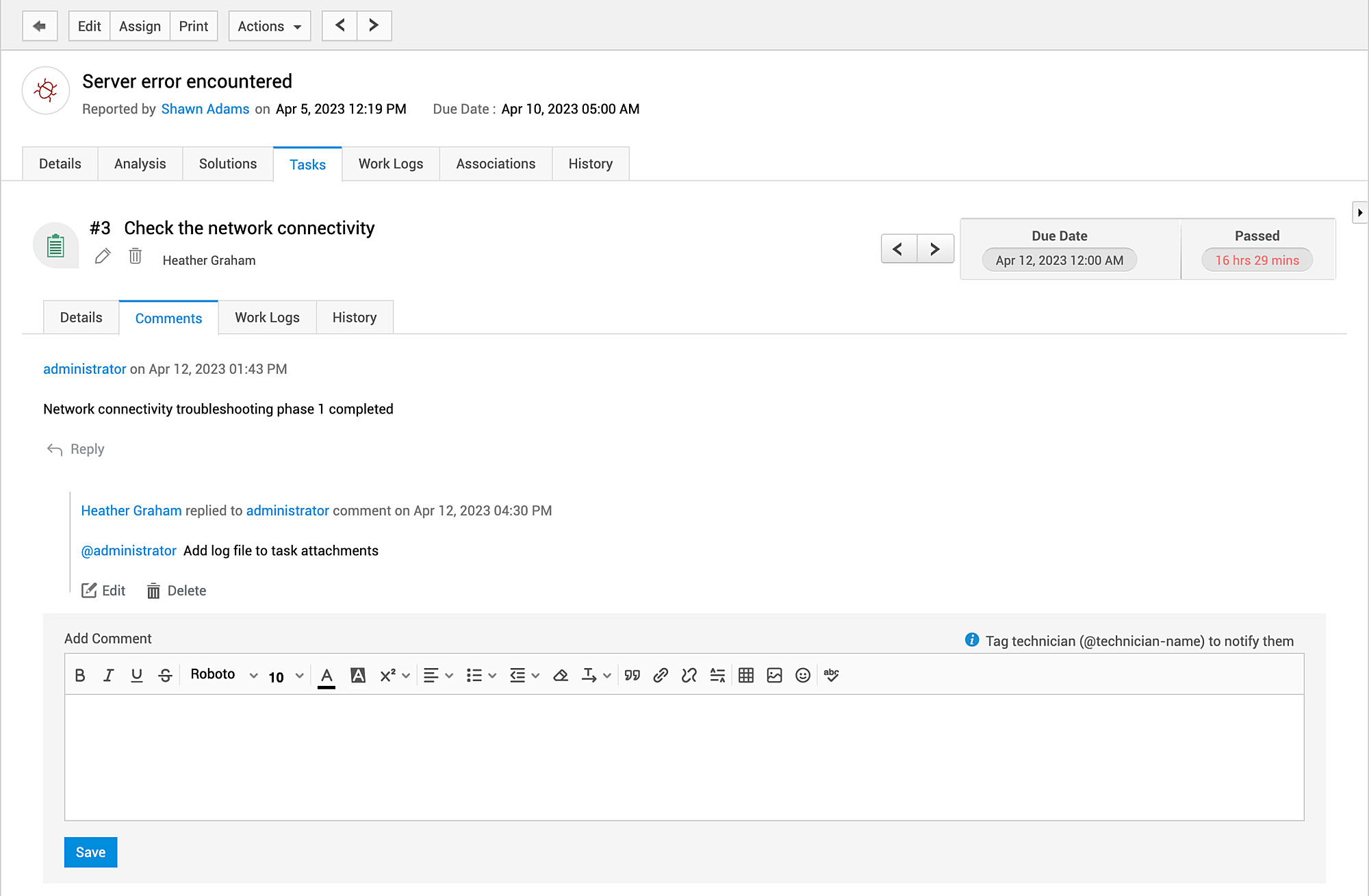The height and width of the screenshot is (896, 1369).
Task: Click the back arrow button in top toolbar
Action: click(x=40, y=26)
